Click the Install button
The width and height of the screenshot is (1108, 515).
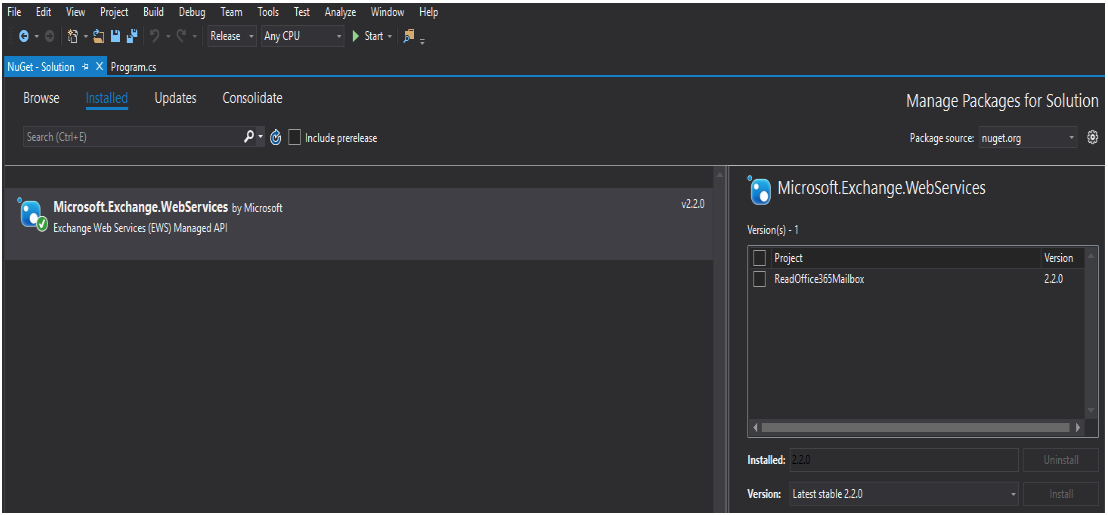1061,494
